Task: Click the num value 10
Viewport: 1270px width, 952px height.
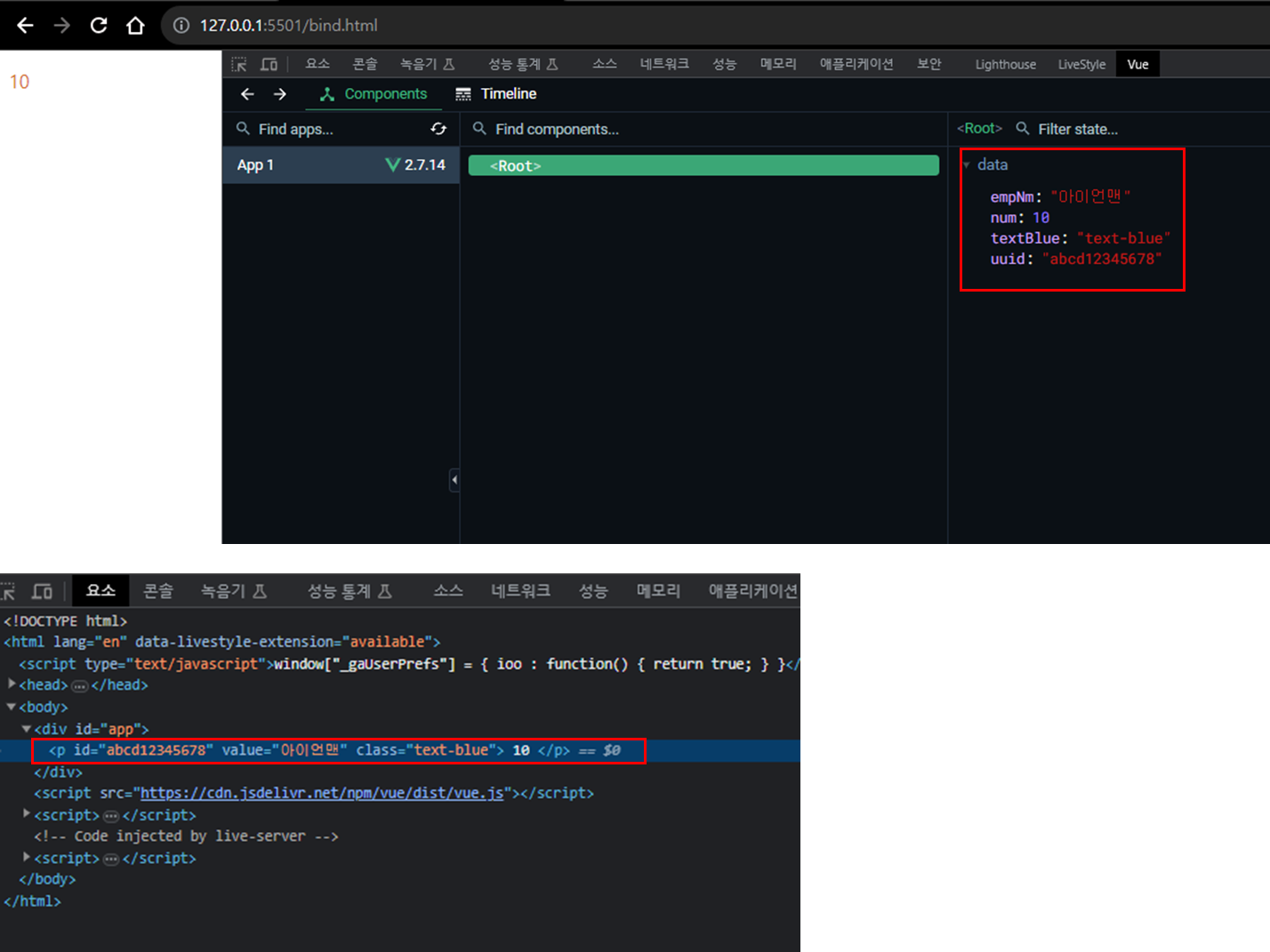Action: point(1041,218)
